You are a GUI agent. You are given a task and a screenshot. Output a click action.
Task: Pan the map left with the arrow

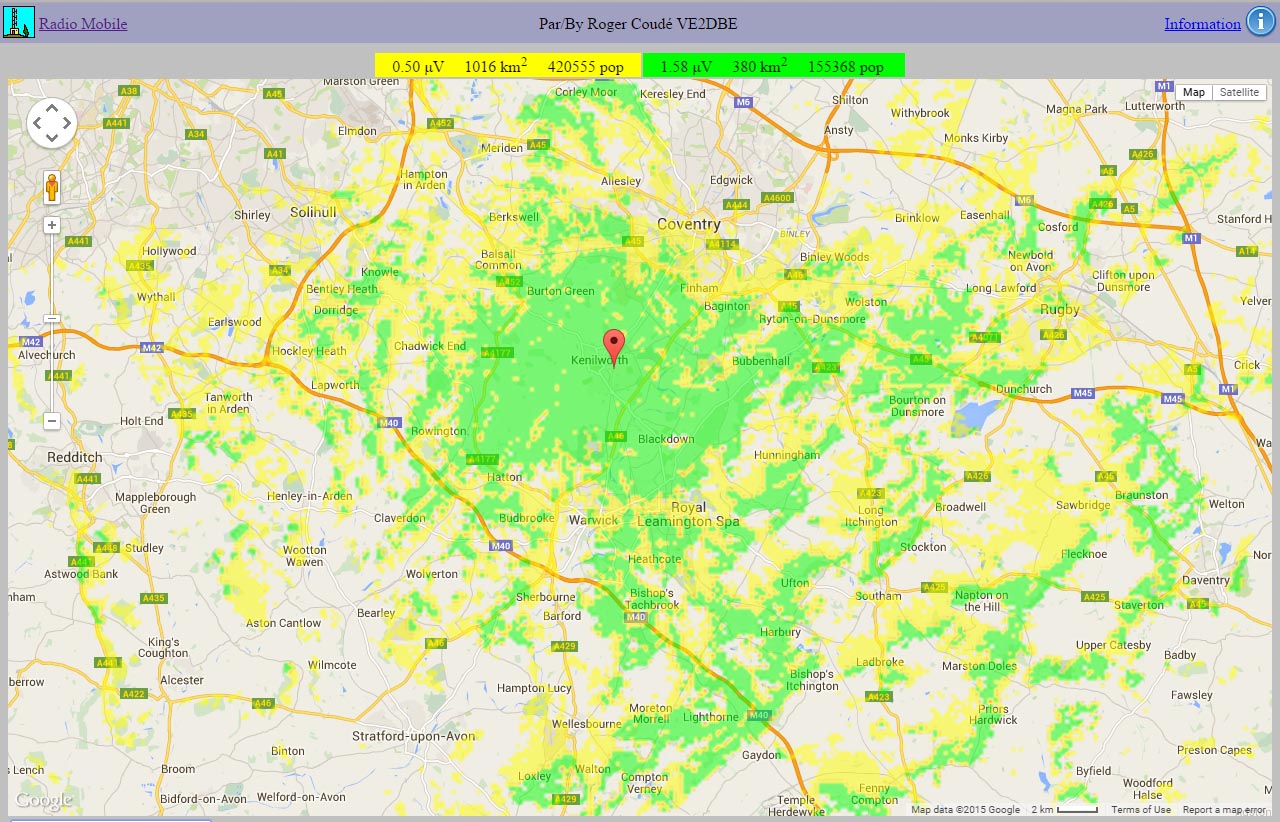point(37,124)
